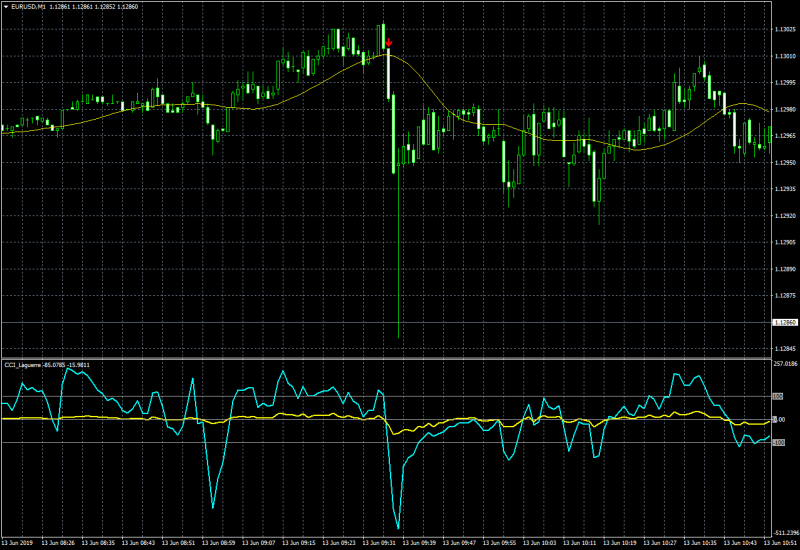This screenshot has width=800, height=550.
Task: Click the 0.00 level label in the indicator window
Action: click(x=780, y=419)
